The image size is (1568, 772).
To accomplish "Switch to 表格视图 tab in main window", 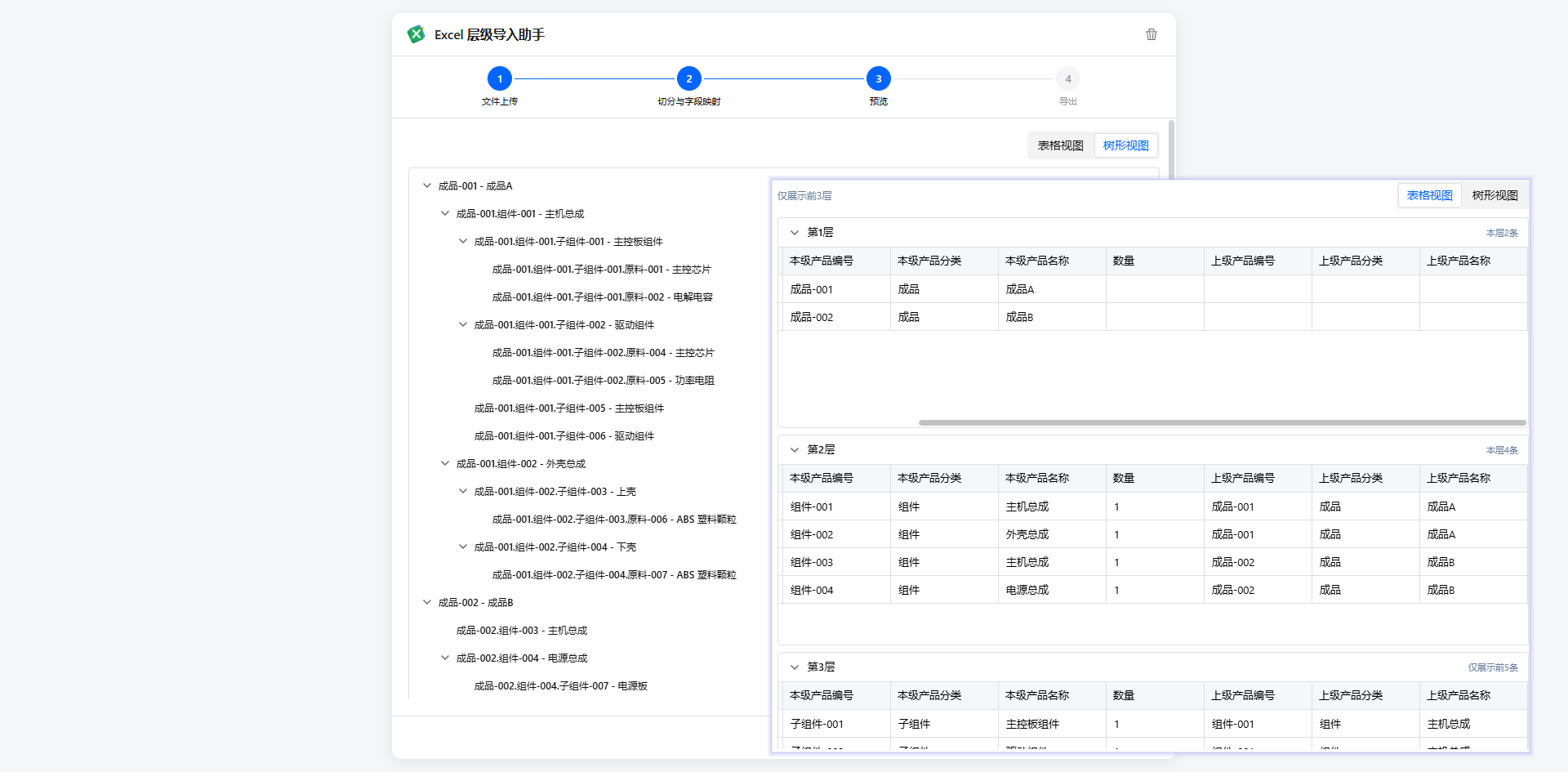I will pyautogui.click(x=1061, y=145).
